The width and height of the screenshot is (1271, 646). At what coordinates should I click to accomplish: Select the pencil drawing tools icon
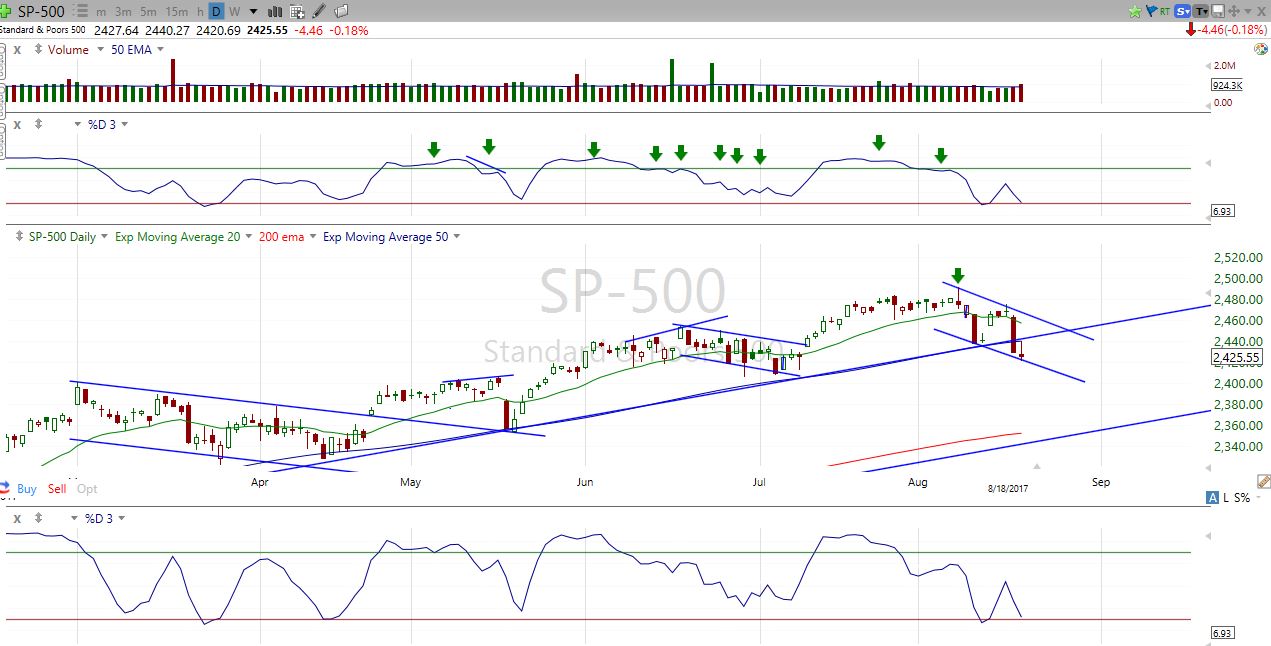[319, 12]
